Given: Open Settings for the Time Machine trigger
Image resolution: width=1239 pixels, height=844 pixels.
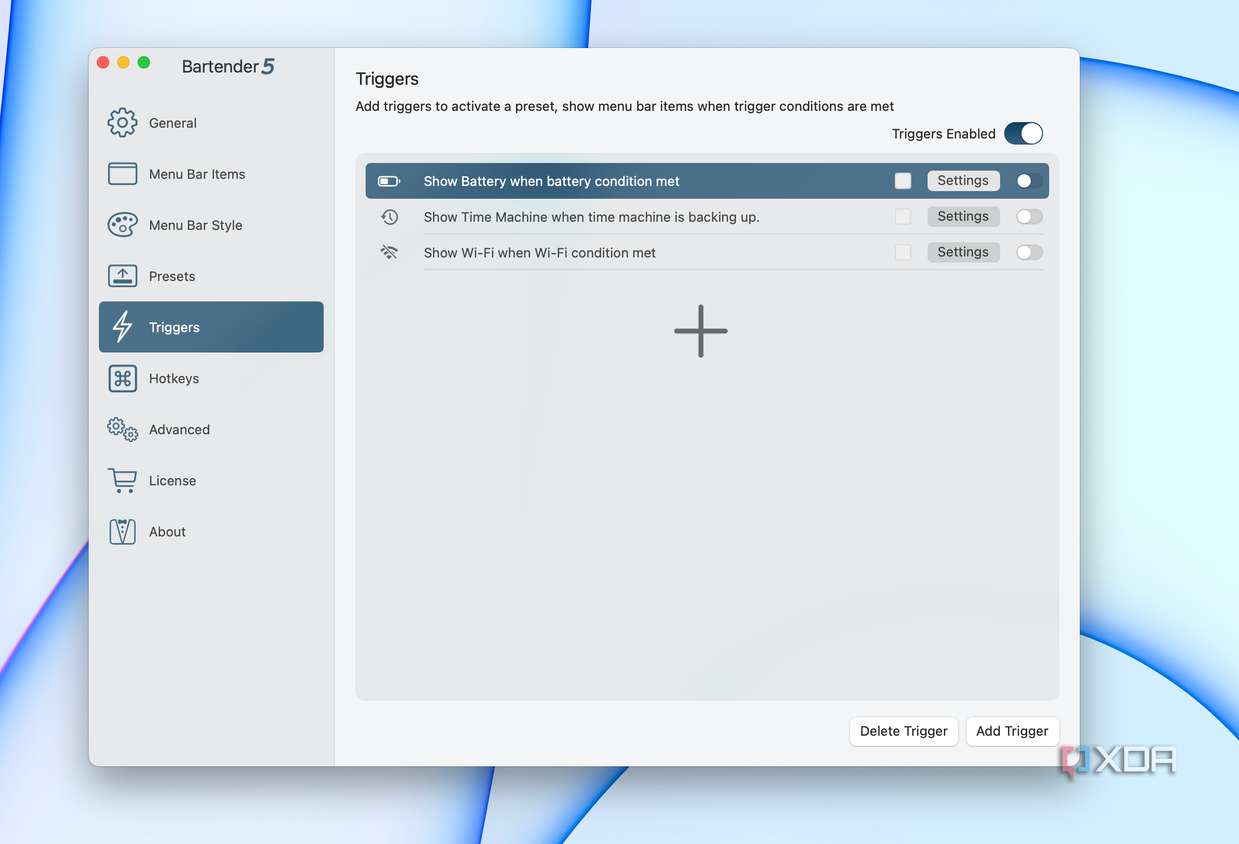Looking at the screenshot, I should (963, 217).
